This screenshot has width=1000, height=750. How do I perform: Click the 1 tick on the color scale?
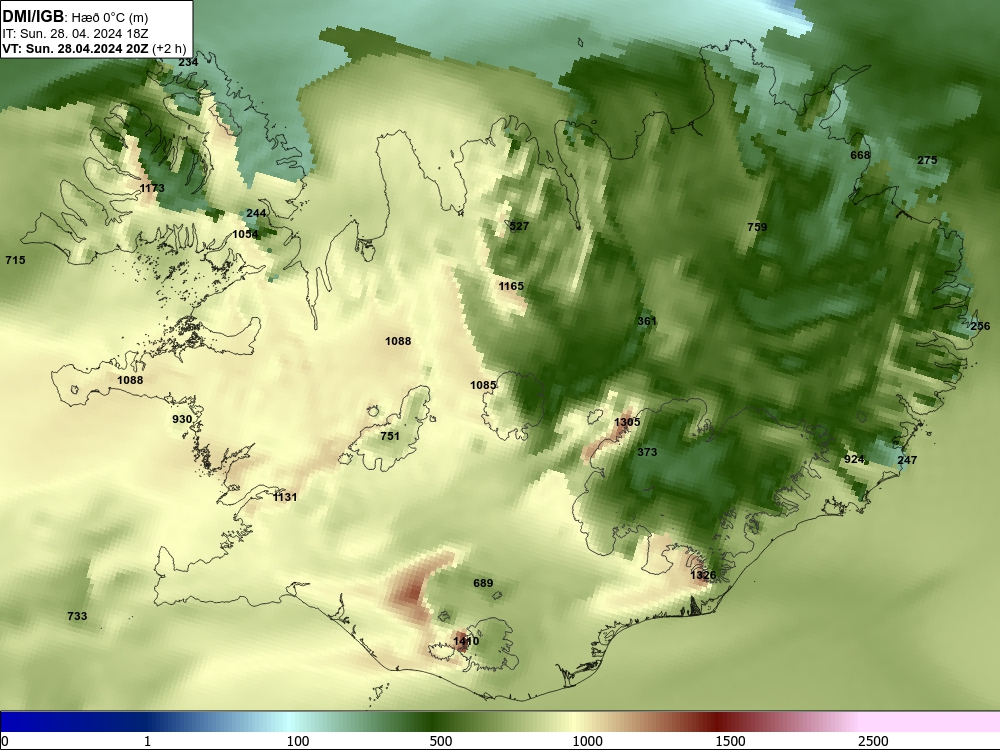pyautogui.click(x=147, y=741)
